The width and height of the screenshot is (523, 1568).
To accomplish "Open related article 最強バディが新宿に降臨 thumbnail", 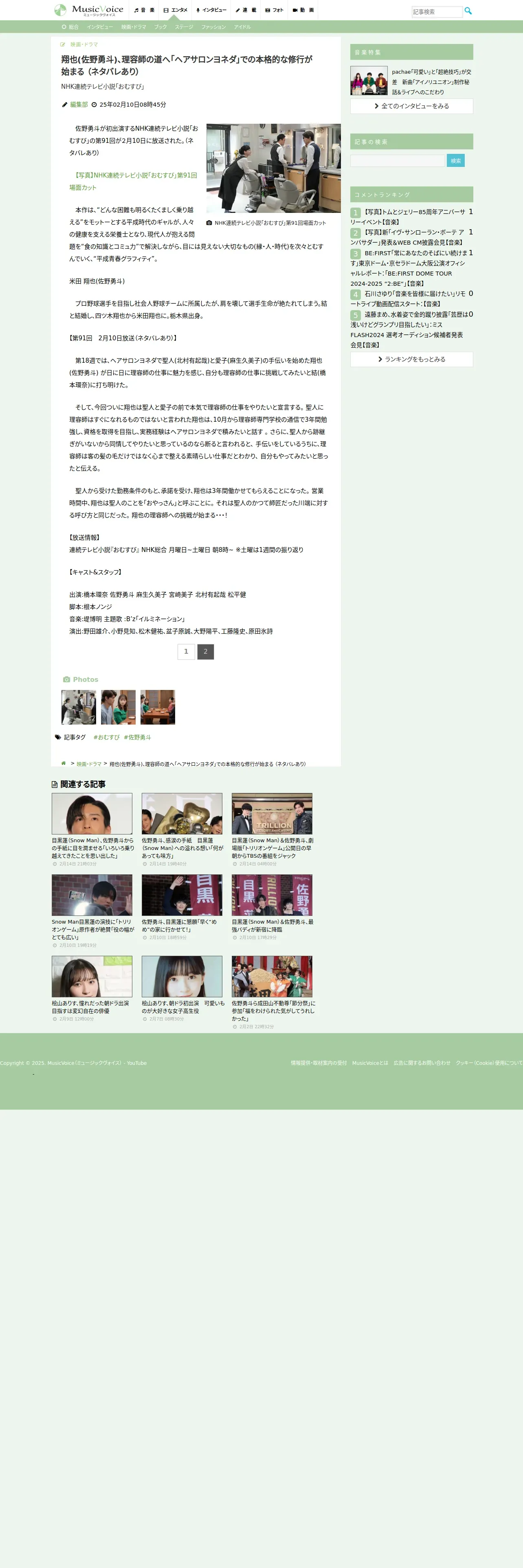I will [272, 896].
